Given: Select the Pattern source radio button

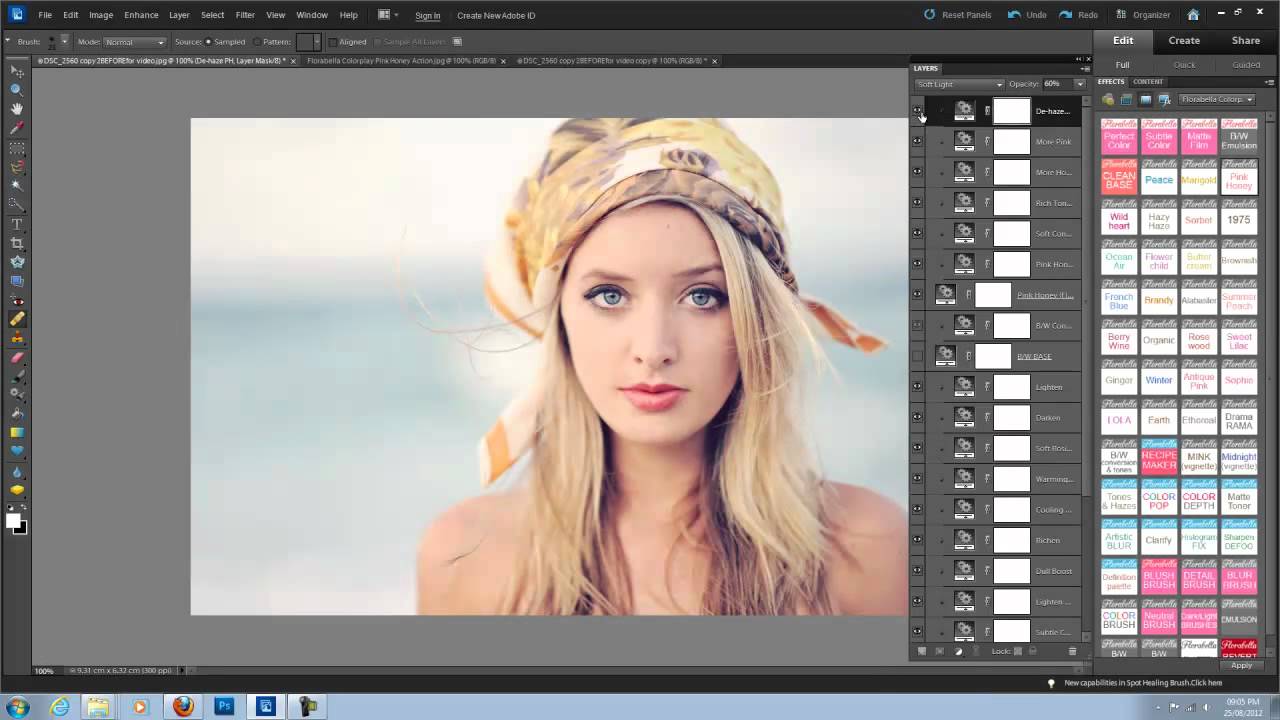Looking at the screenshot, I should click(257, 42).
